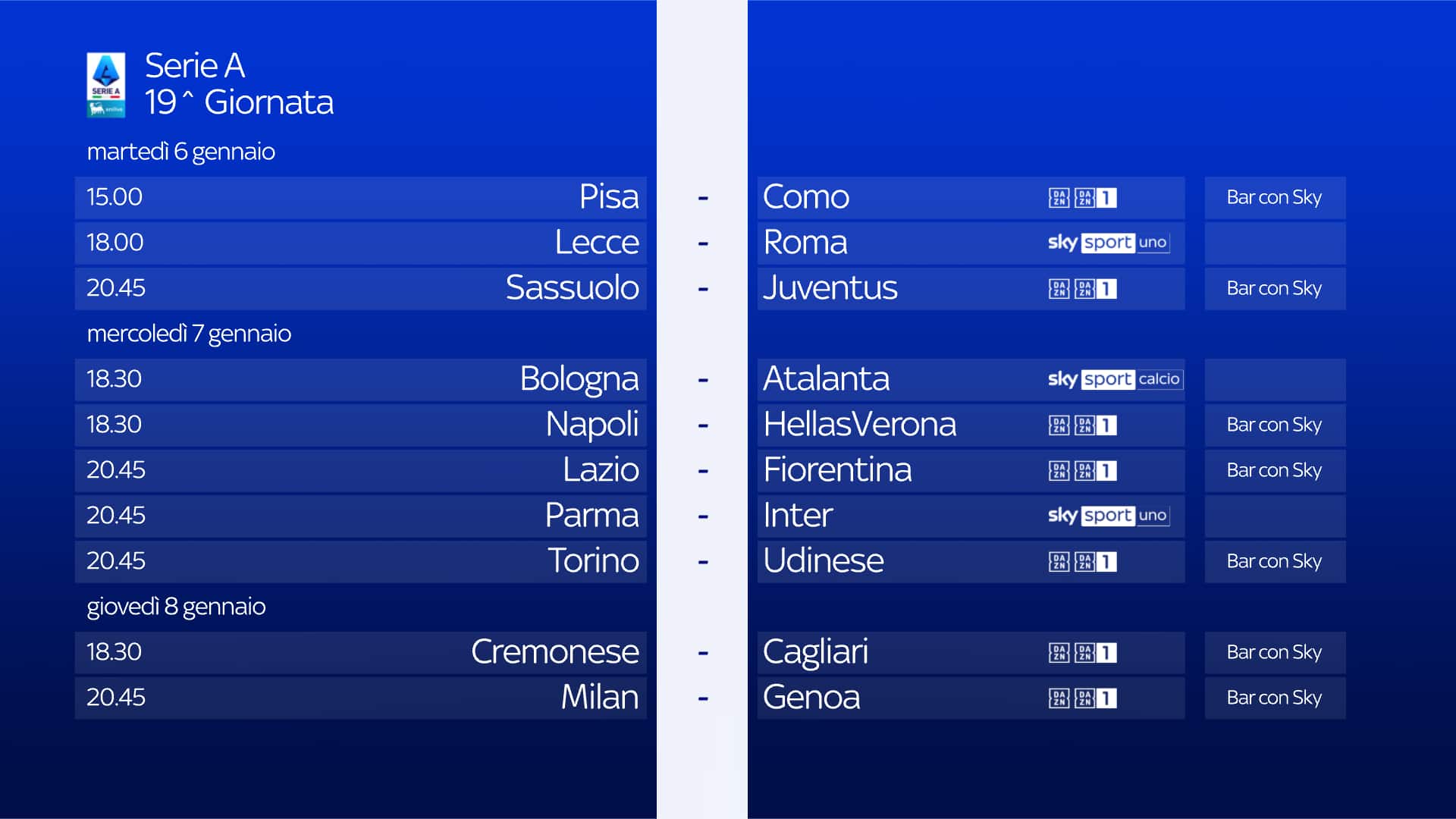
Task: Click Bar con Sky for Sassuolo-Juventus
Action: [1274, 289]
